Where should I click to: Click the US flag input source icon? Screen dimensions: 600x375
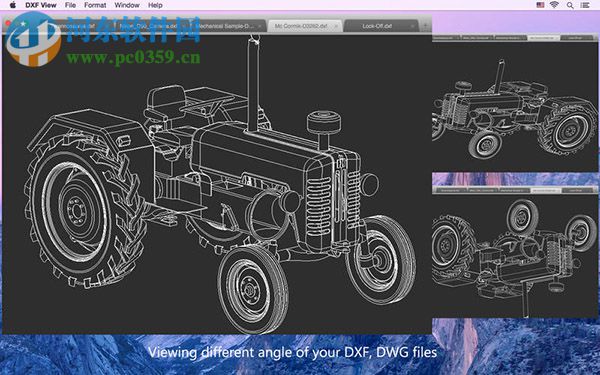(x=540, y=5)
